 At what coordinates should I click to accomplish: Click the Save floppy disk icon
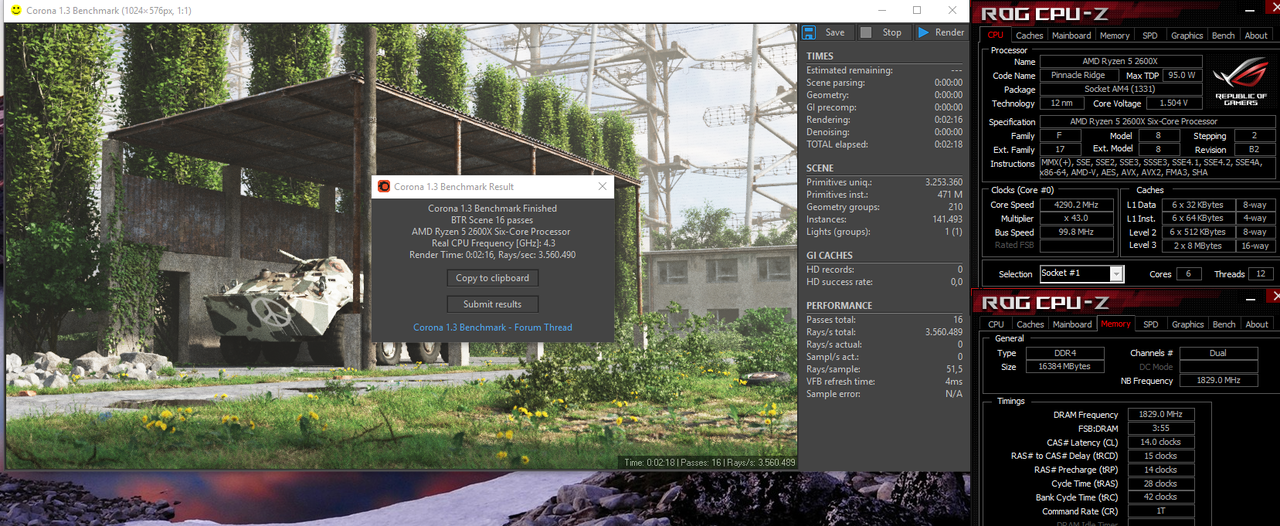811,32
